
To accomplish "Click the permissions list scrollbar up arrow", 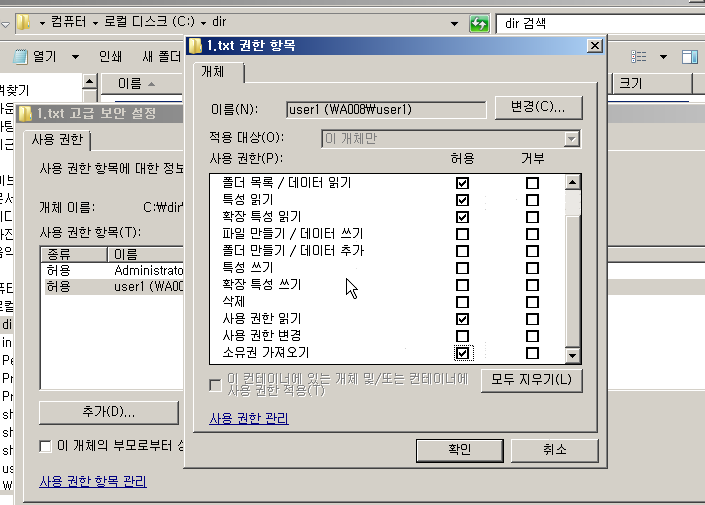I will tap(572, 182).
